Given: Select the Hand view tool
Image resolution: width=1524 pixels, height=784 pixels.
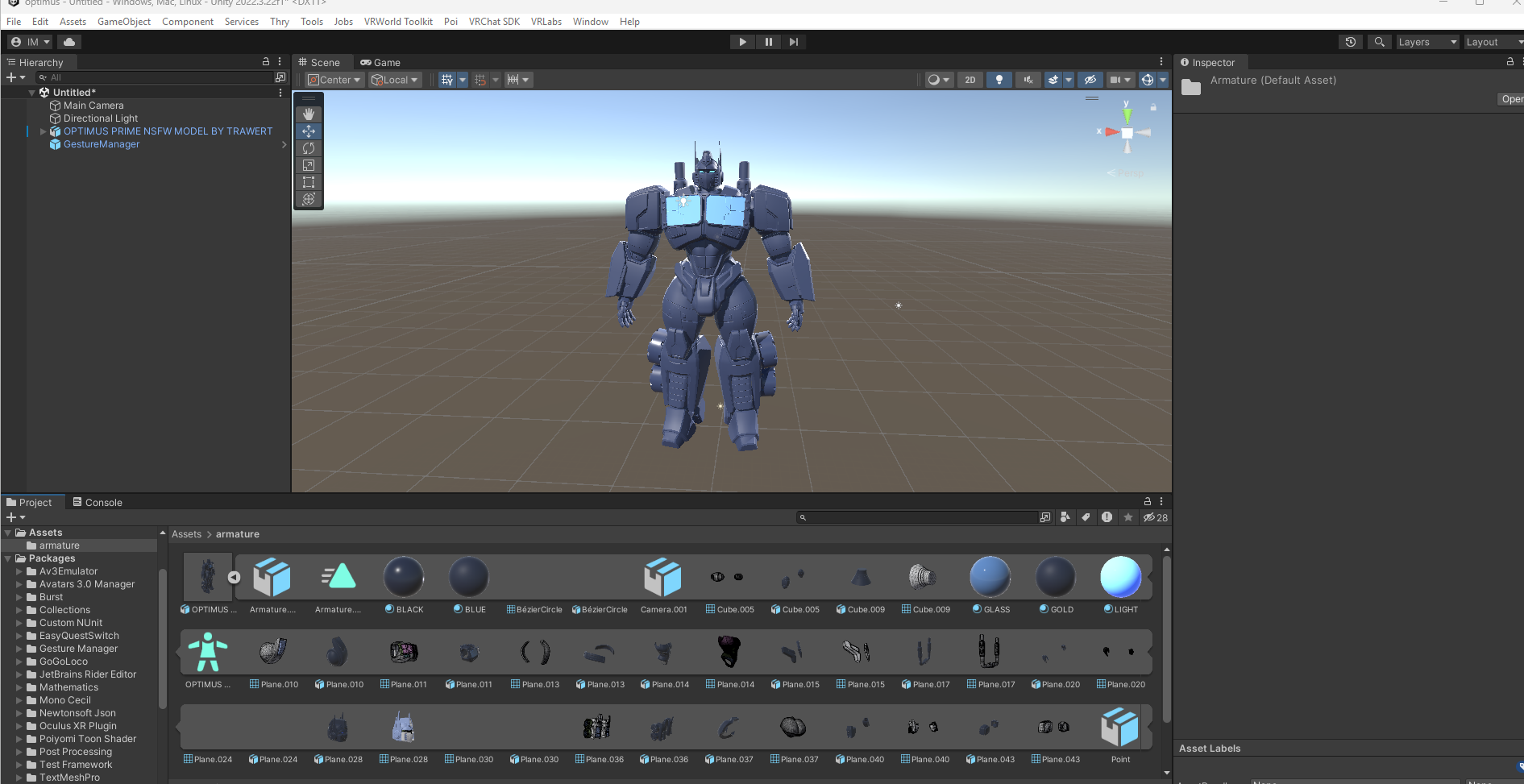Looking at the screenshot, I should click(x=309, y=114).
